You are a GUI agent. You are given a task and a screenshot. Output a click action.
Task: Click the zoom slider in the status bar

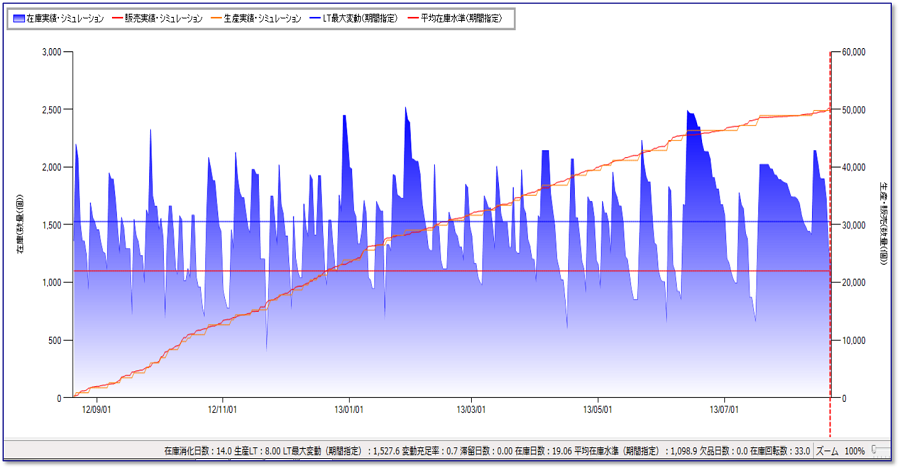click(876, 451)
